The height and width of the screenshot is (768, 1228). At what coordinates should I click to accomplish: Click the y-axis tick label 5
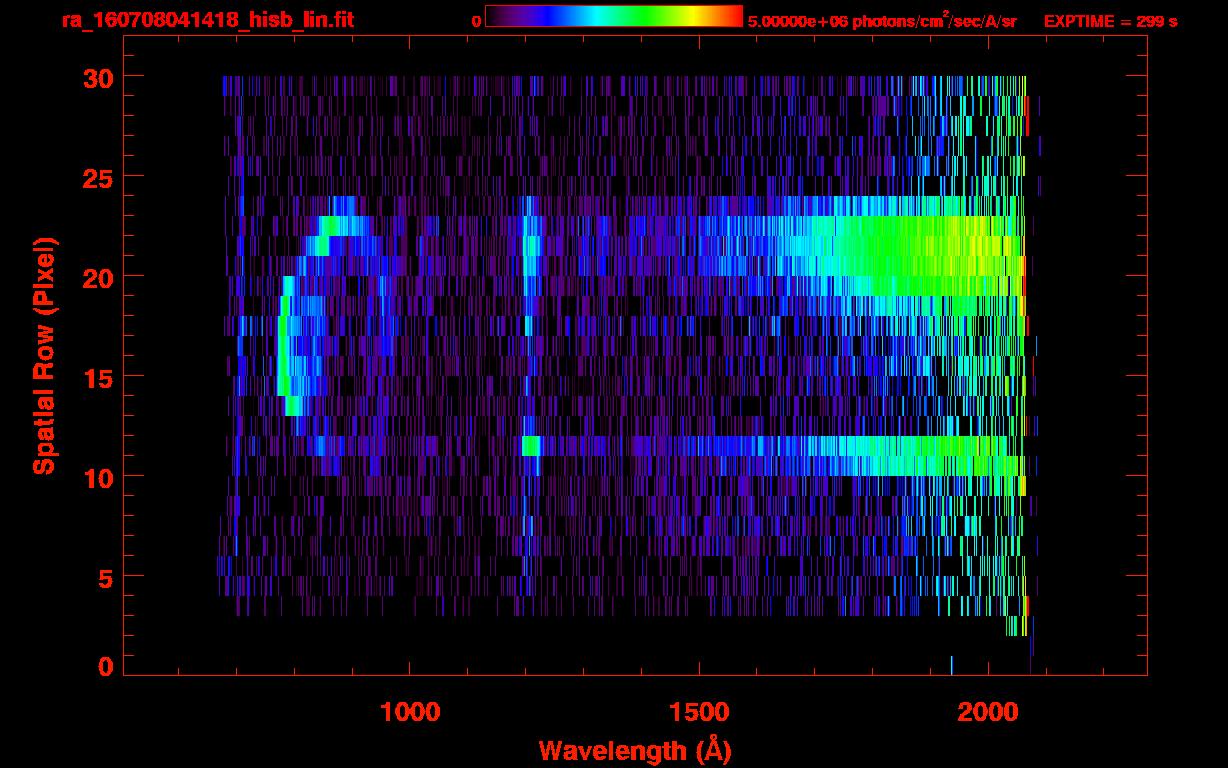tap(105, 577)
